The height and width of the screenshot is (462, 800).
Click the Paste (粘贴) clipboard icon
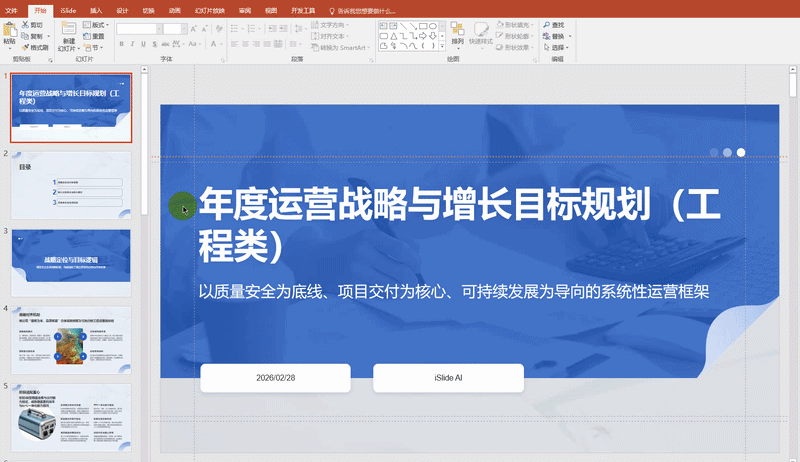(10, 30)
